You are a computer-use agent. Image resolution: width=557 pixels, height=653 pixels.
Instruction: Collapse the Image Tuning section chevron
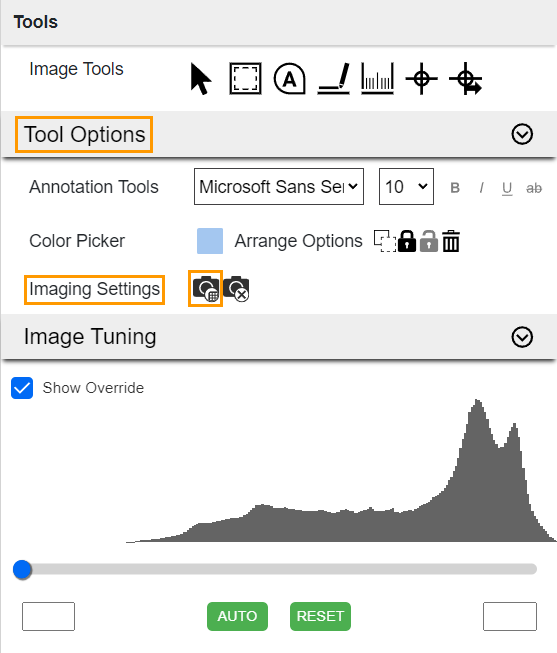click(x=522, y=337)
